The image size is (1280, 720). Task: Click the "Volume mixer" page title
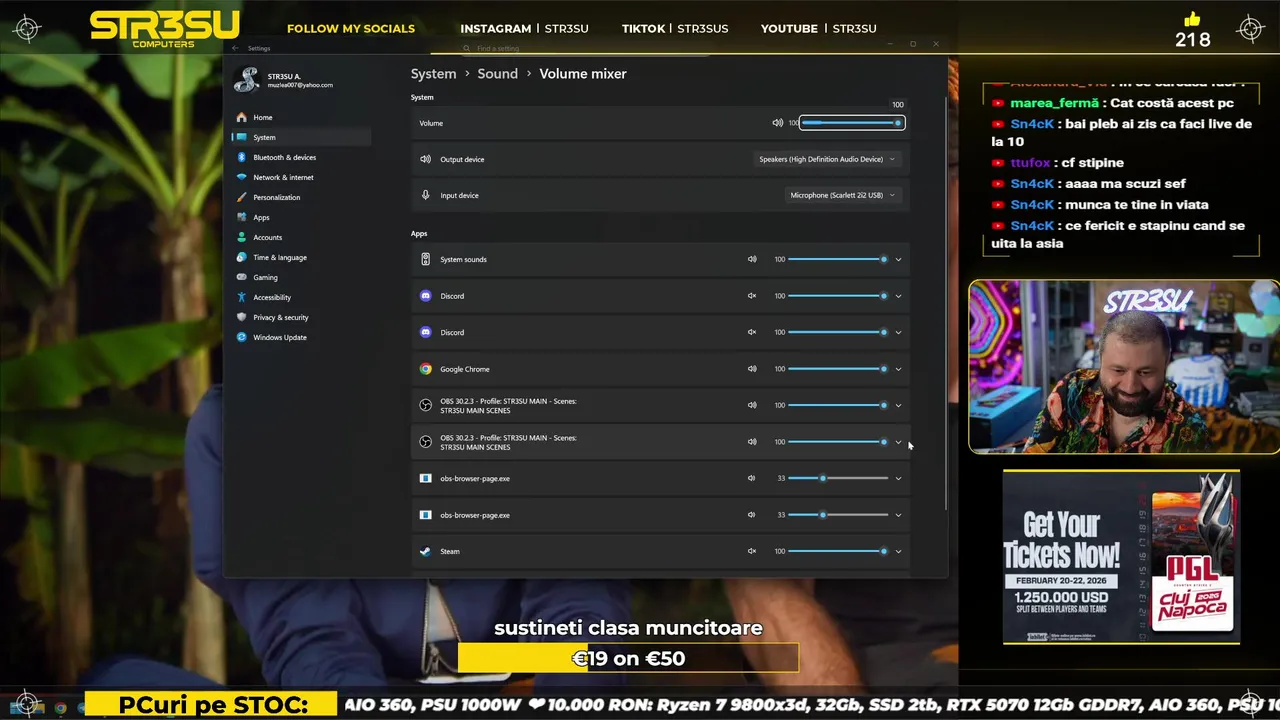[x=583, y=74]
